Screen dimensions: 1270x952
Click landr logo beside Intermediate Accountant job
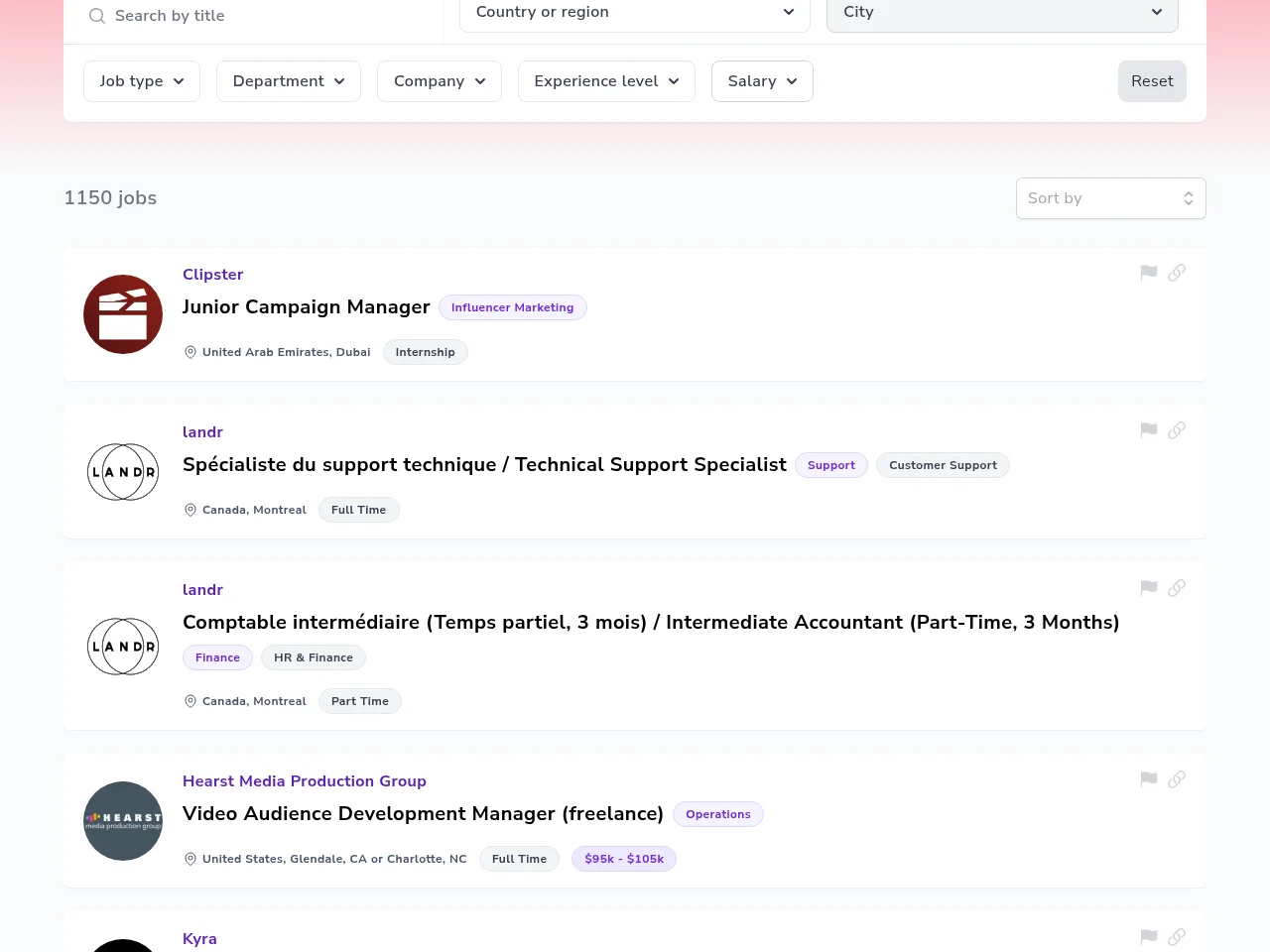pos(123,647)
